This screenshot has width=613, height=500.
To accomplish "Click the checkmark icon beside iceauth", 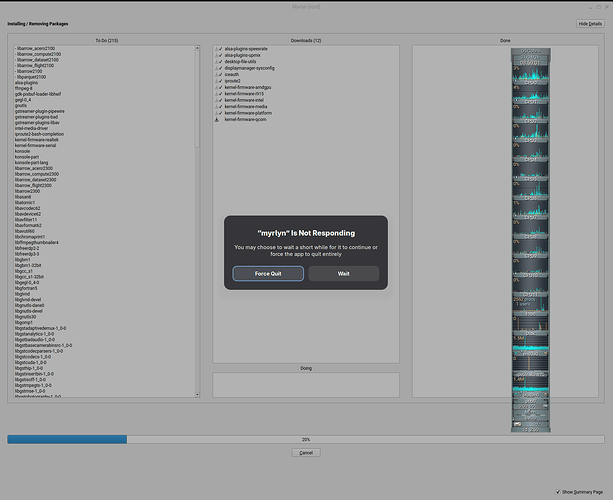I will (x=220, y=75).
